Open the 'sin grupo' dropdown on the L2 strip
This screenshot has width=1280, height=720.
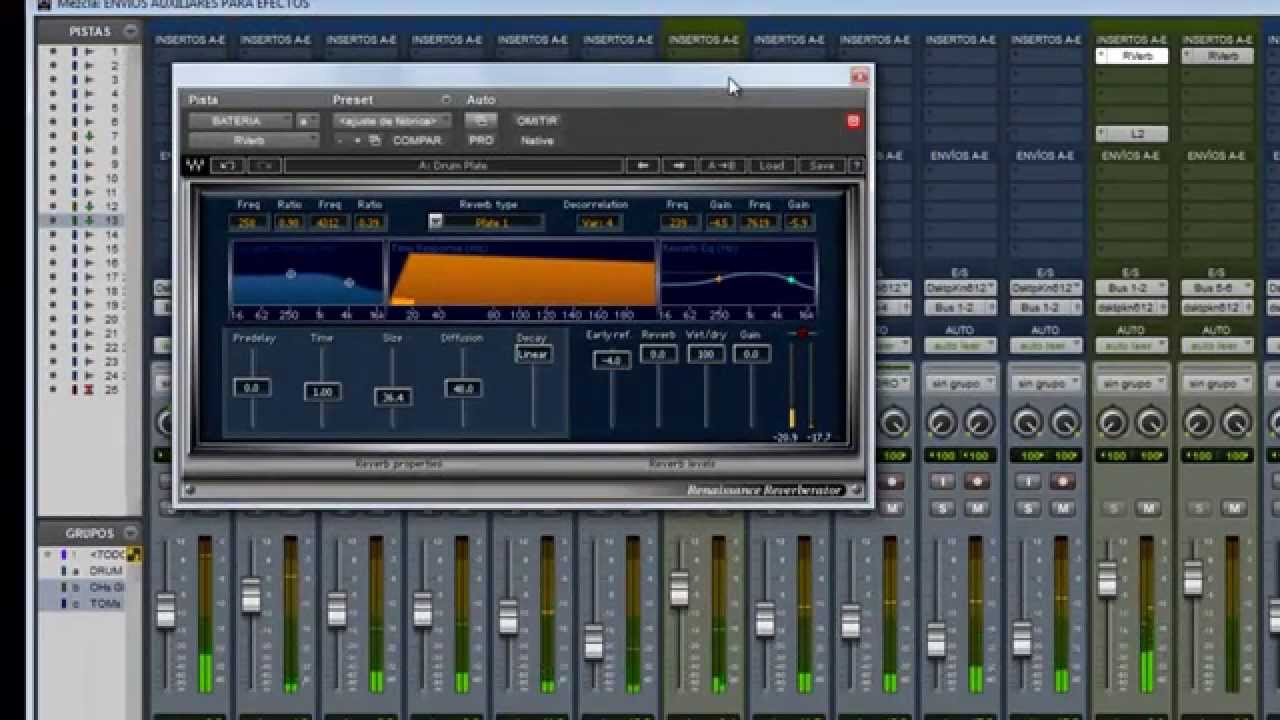point(1131,384)
